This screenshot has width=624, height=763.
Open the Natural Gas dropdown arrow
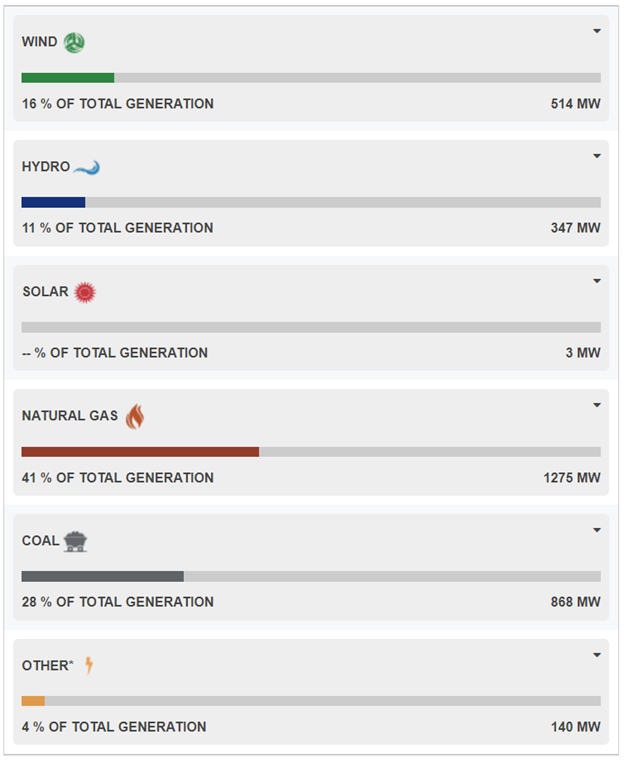pyautogui.click(x=597, y=405)
